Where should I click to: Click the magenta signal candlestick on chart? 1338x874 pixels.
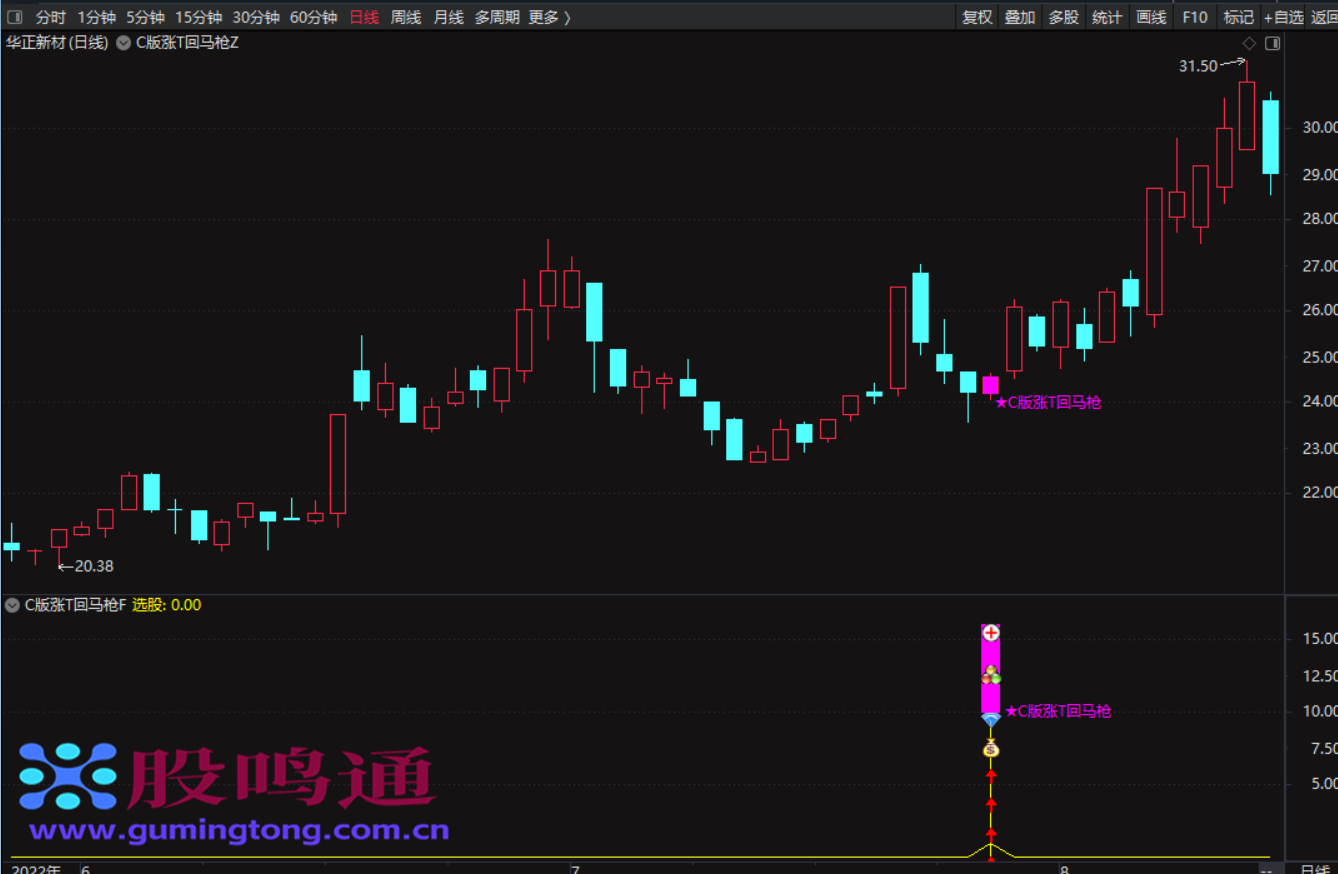991,385
